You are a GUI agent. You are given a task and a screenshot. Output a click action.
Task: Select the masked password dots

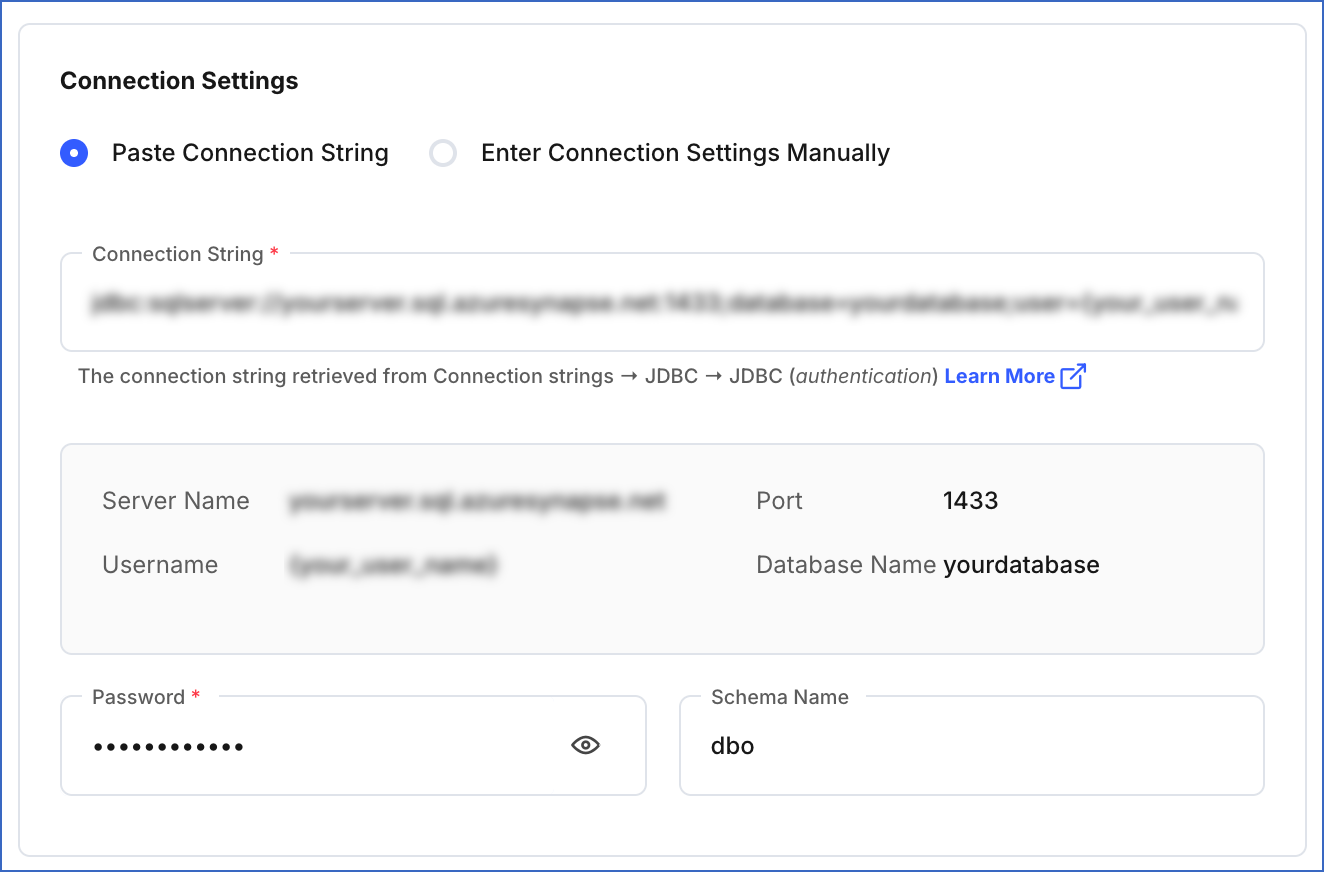[165, 745]
